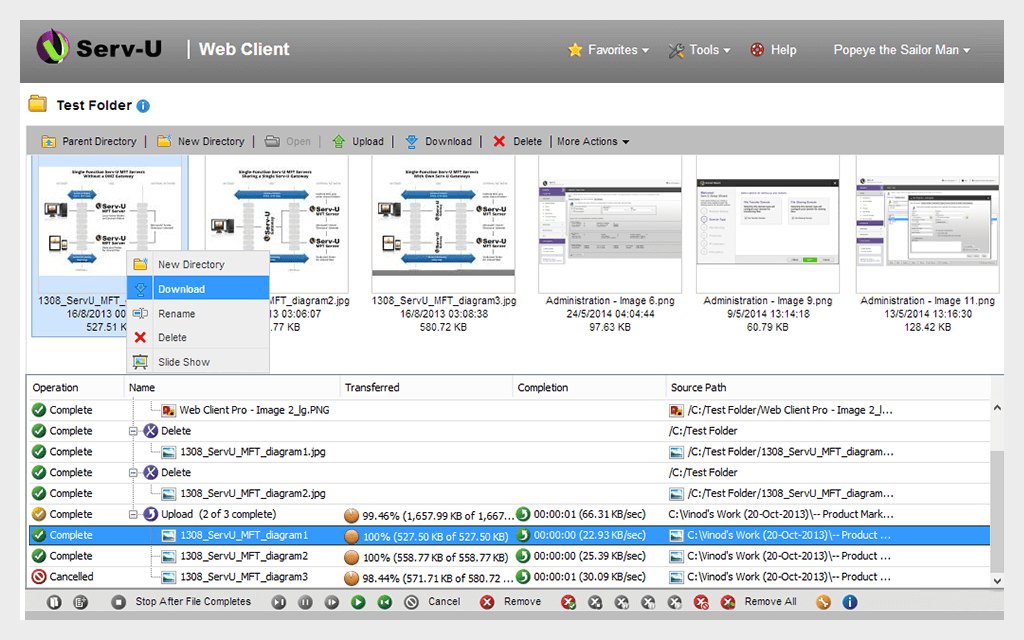Collapse the Upload transfer group

pyautogui.click(x=133, y=515)
